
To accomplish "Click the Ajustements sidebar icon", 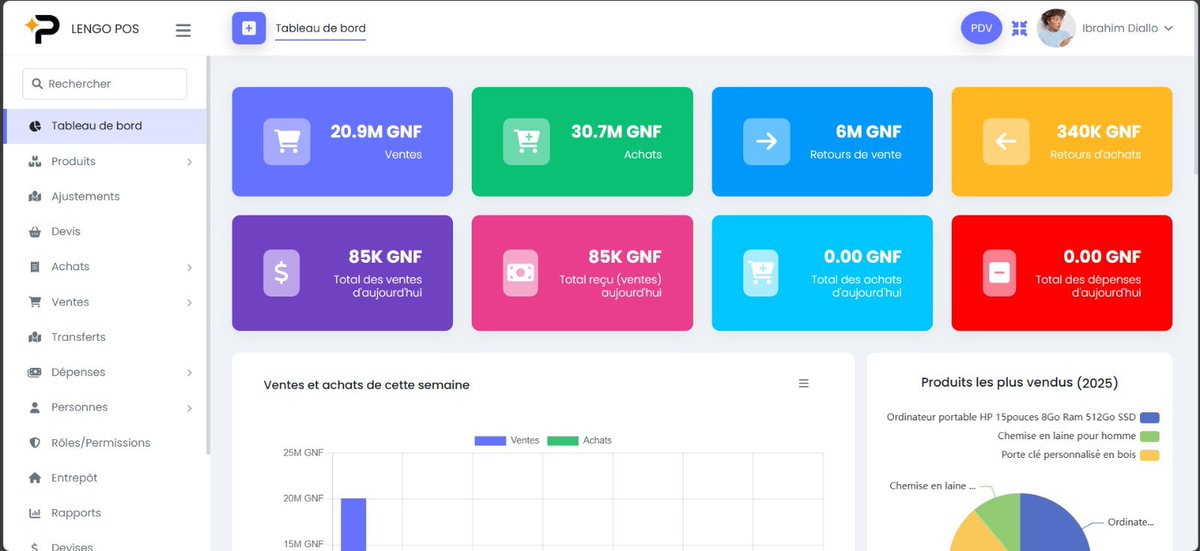I will pos(35,196).
